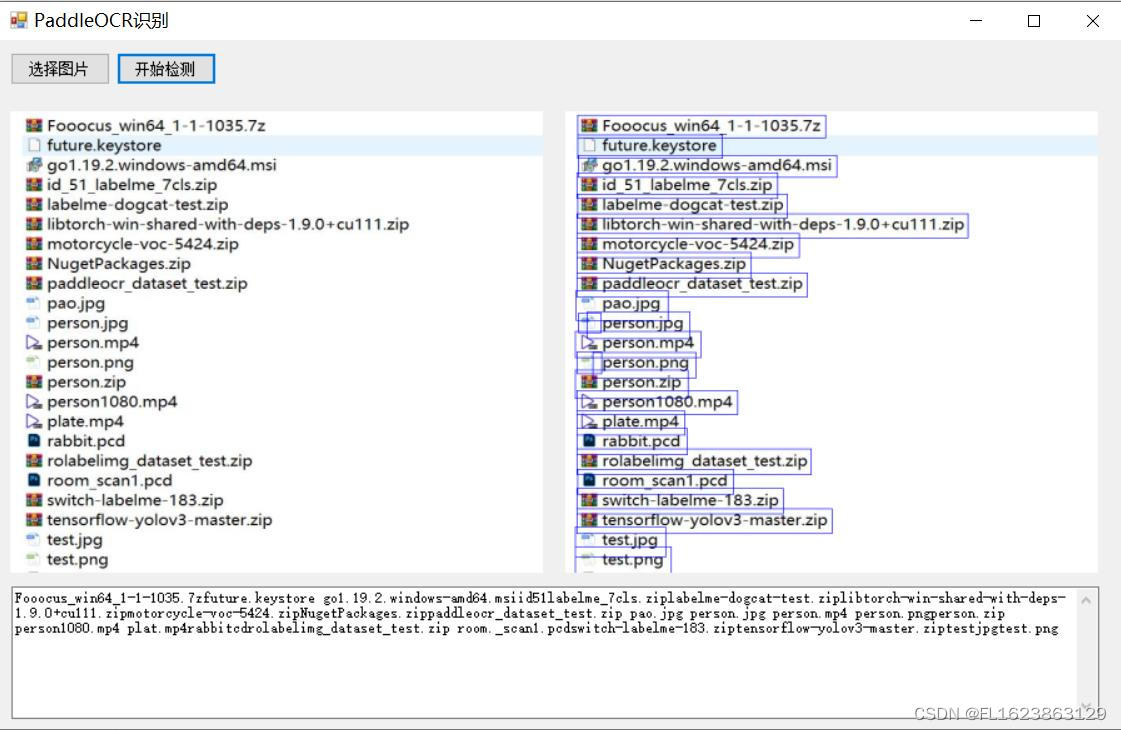Click the archive icon beside Fooocus_win64 in detection result image

pyautogui.click(x=589, y=126)
